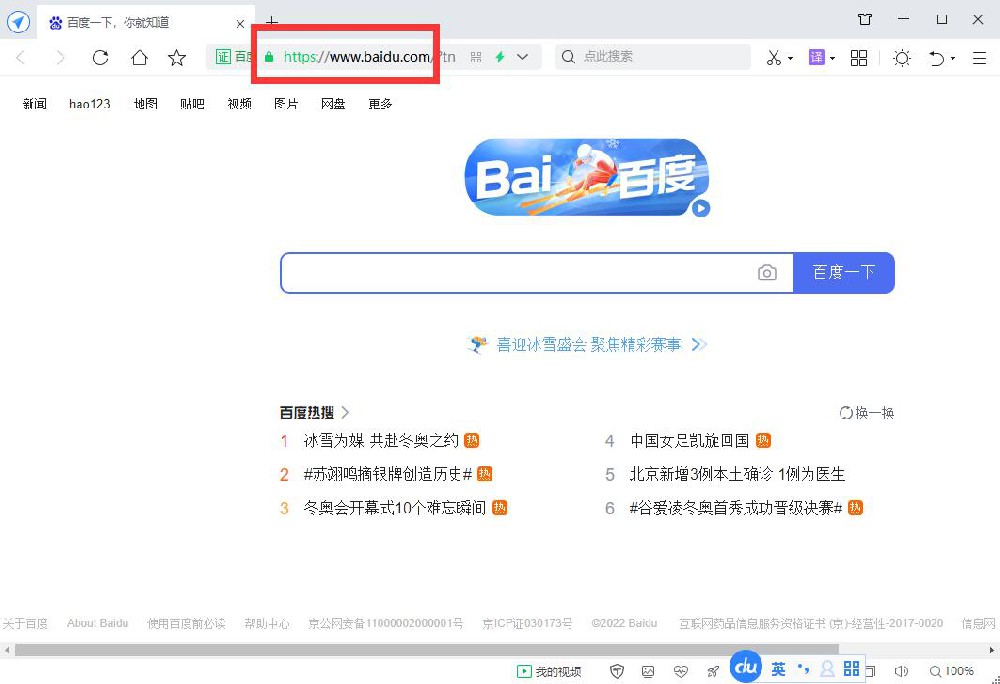Toggle punctuation mode in input method bar

coord(803,669)
